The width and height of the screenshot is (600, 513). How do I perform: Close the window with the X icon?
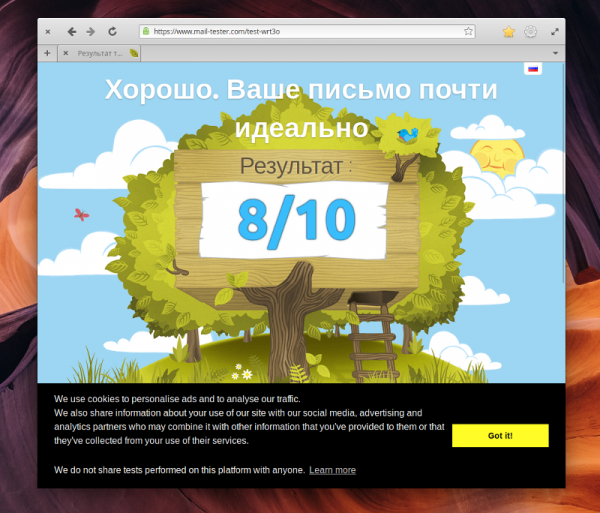click(x=49, y=32)
